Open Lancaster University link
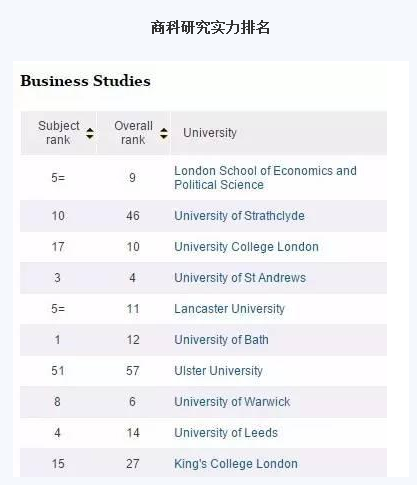 tap(229, 309)
